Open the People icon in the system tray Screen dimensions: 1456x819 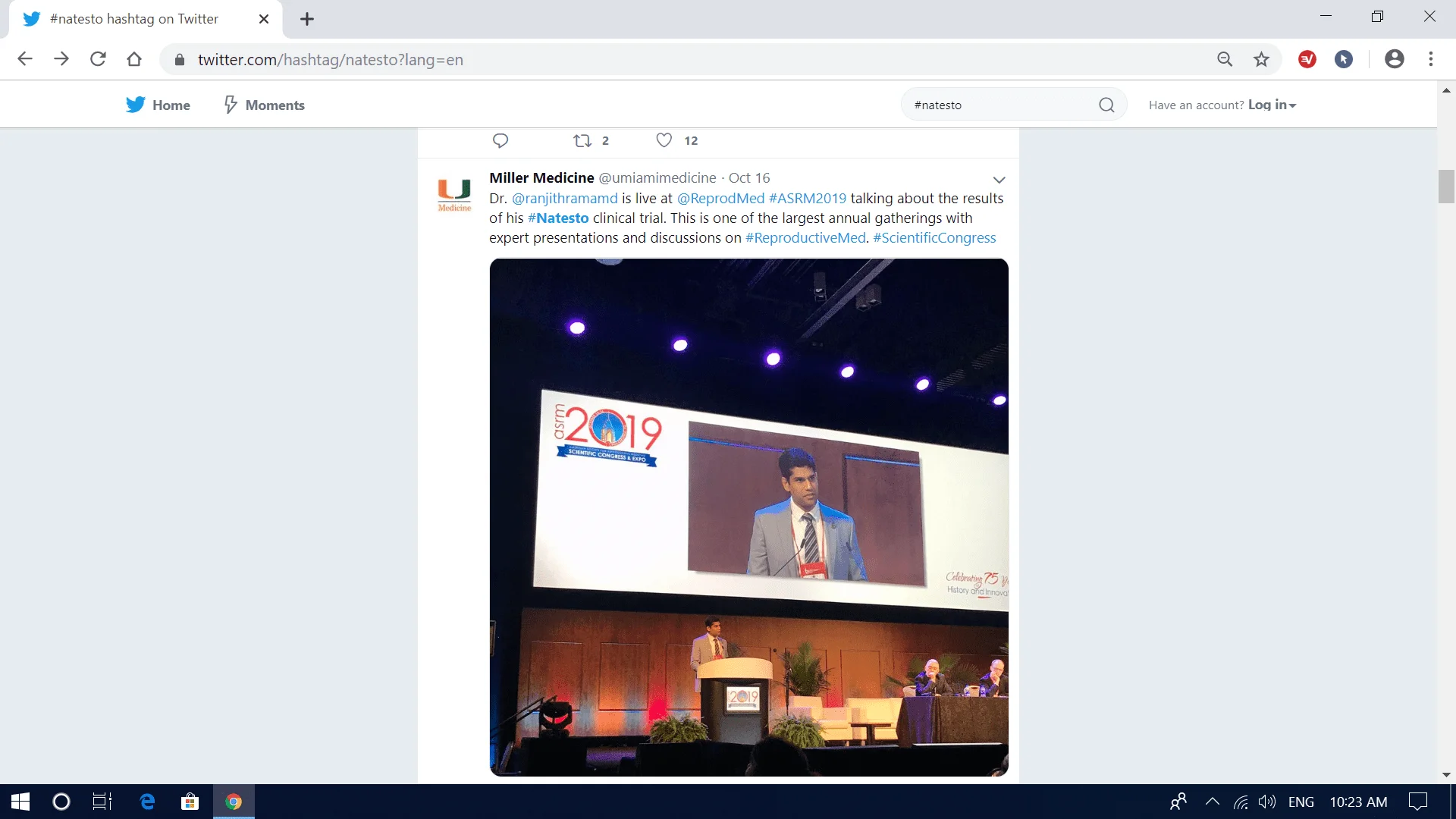pyautogui.click(x=1178, y=802)
